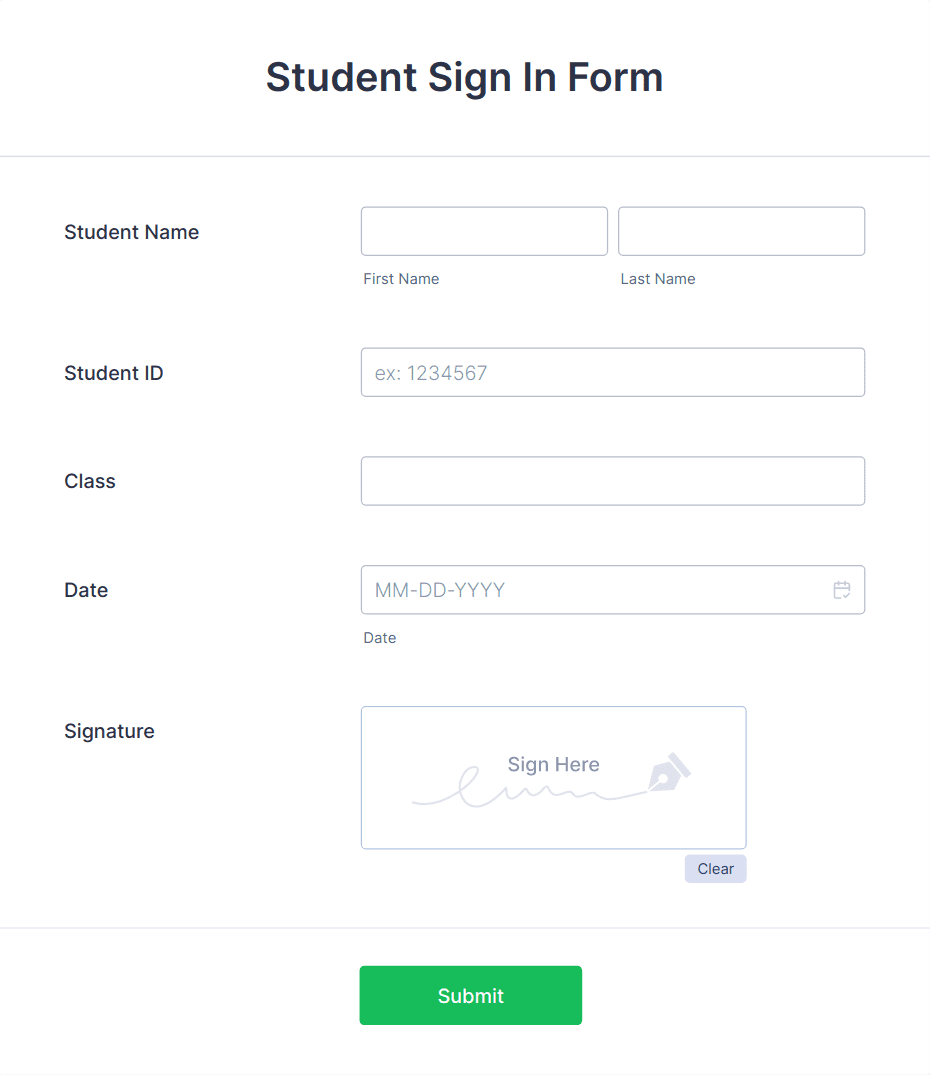Select the MM-DD-YYYY date input

600,590
